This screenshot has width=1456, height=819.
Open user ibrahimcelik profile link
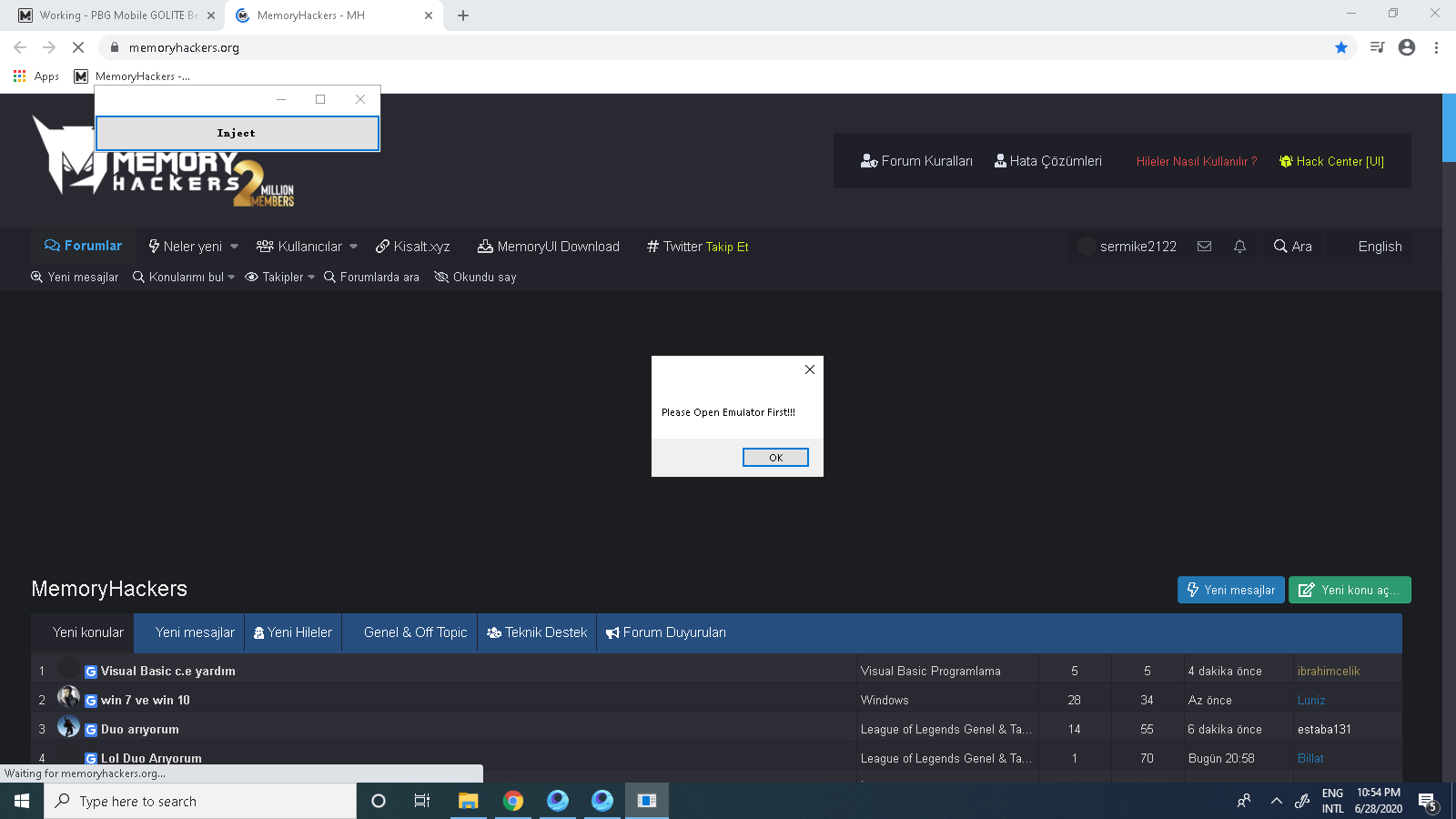pyautogui.click(x=1329, y=672)
